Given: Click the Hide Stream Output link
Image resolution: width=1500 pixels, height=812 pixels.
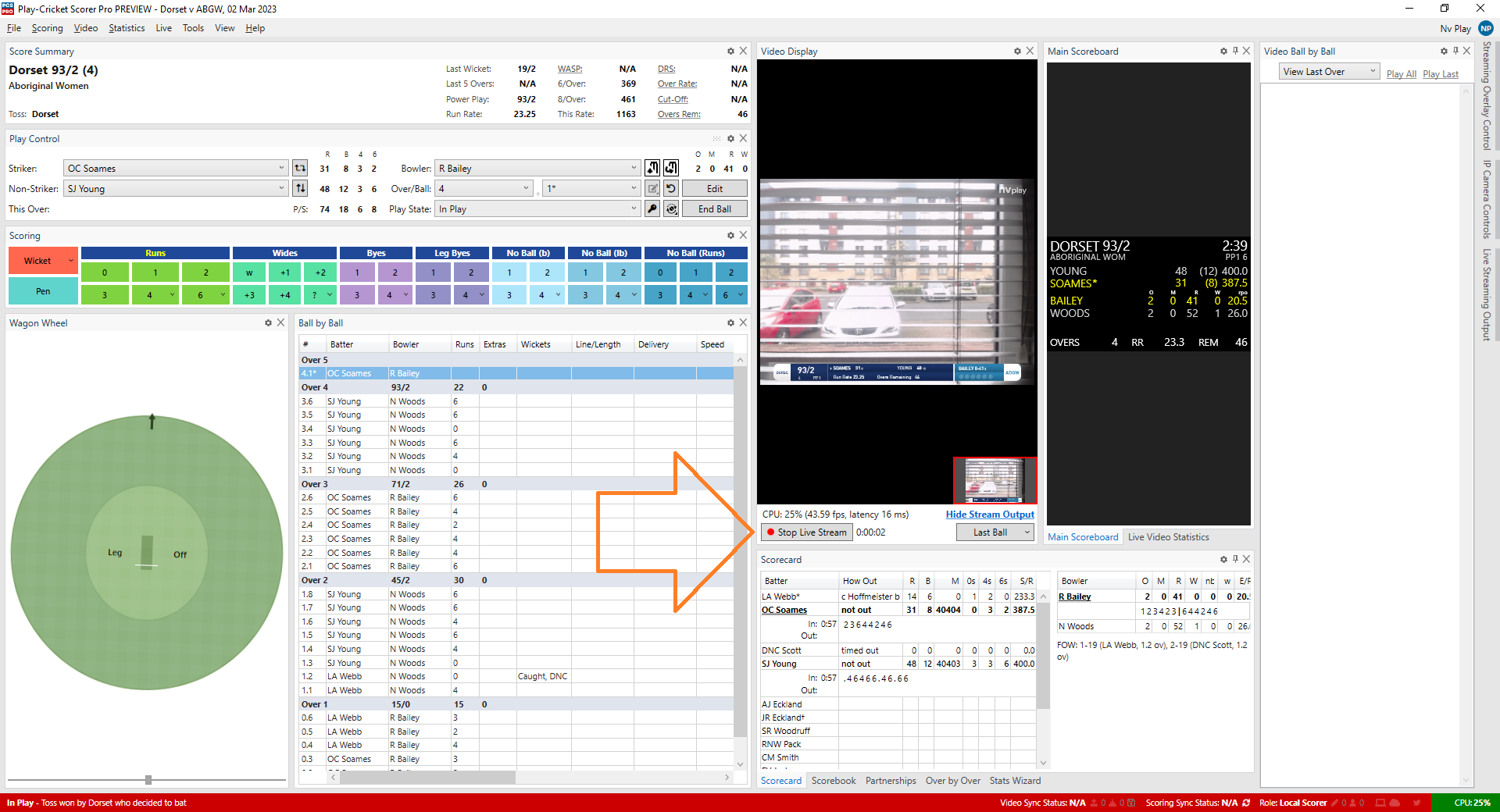Looking at the screenshot, I should pyautogui.click(x=989, y=515).
